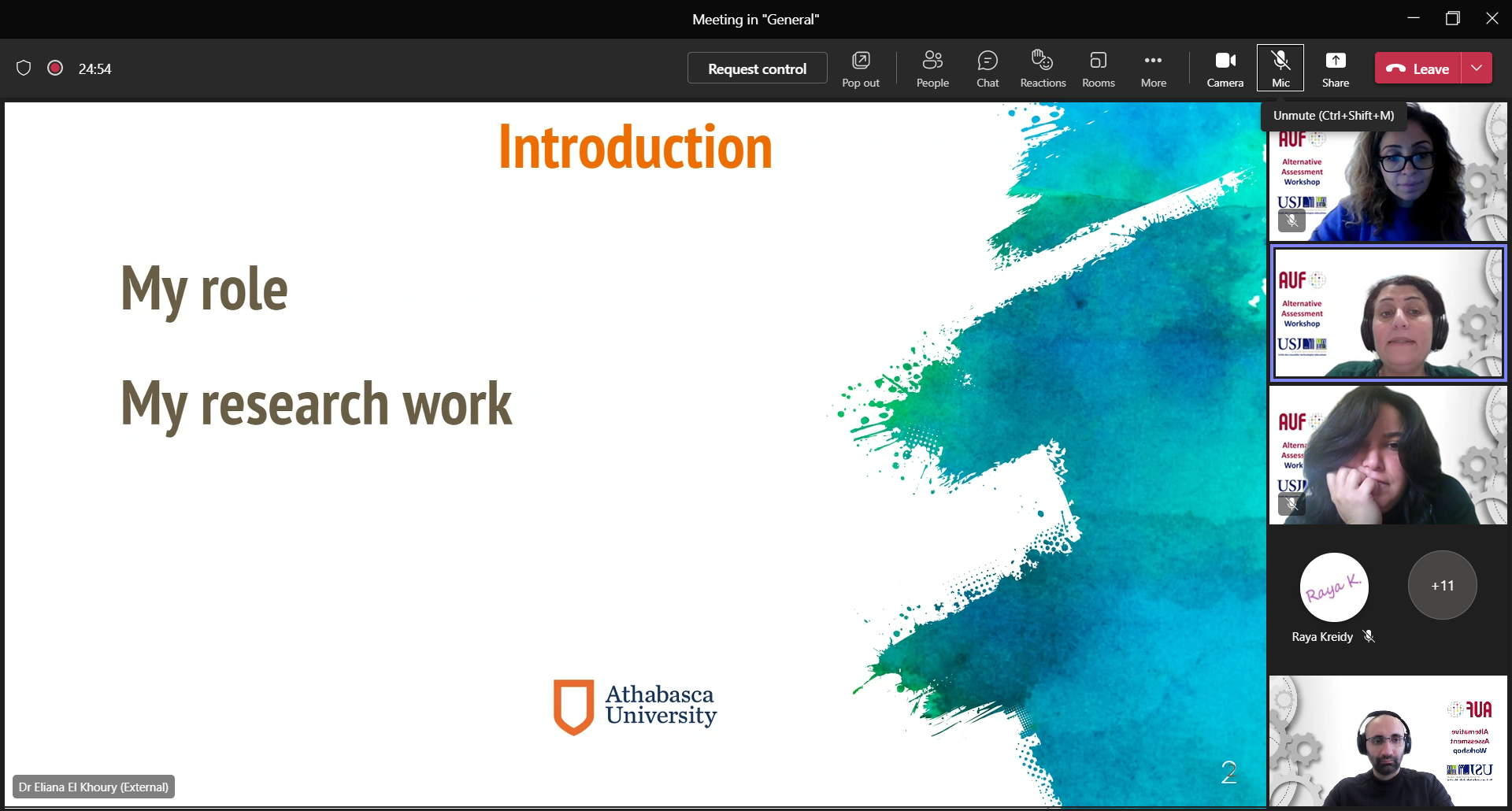Open the Reactions menu
The height and width of the screenshot is (811, 1512).
pyautogui.click(x=1043, y=69)
